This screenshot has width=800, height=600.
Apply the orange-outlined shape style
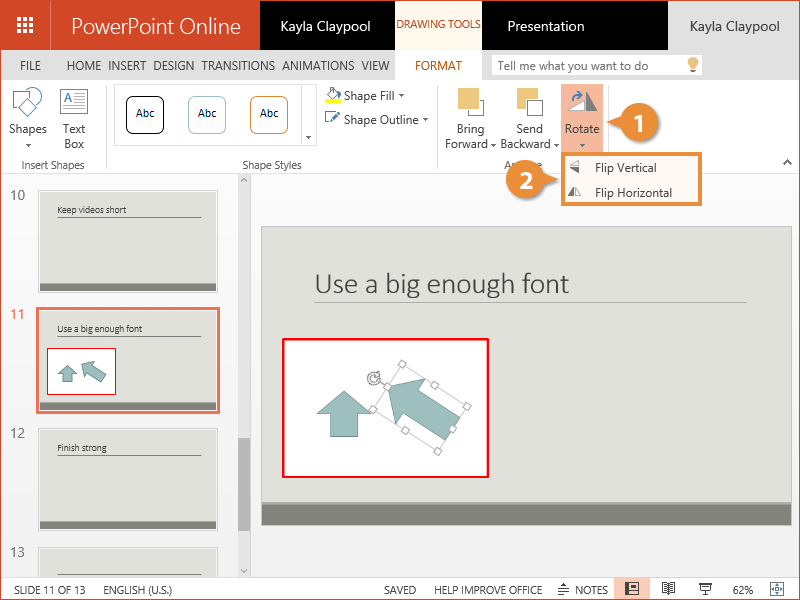[x=269, y=114]
